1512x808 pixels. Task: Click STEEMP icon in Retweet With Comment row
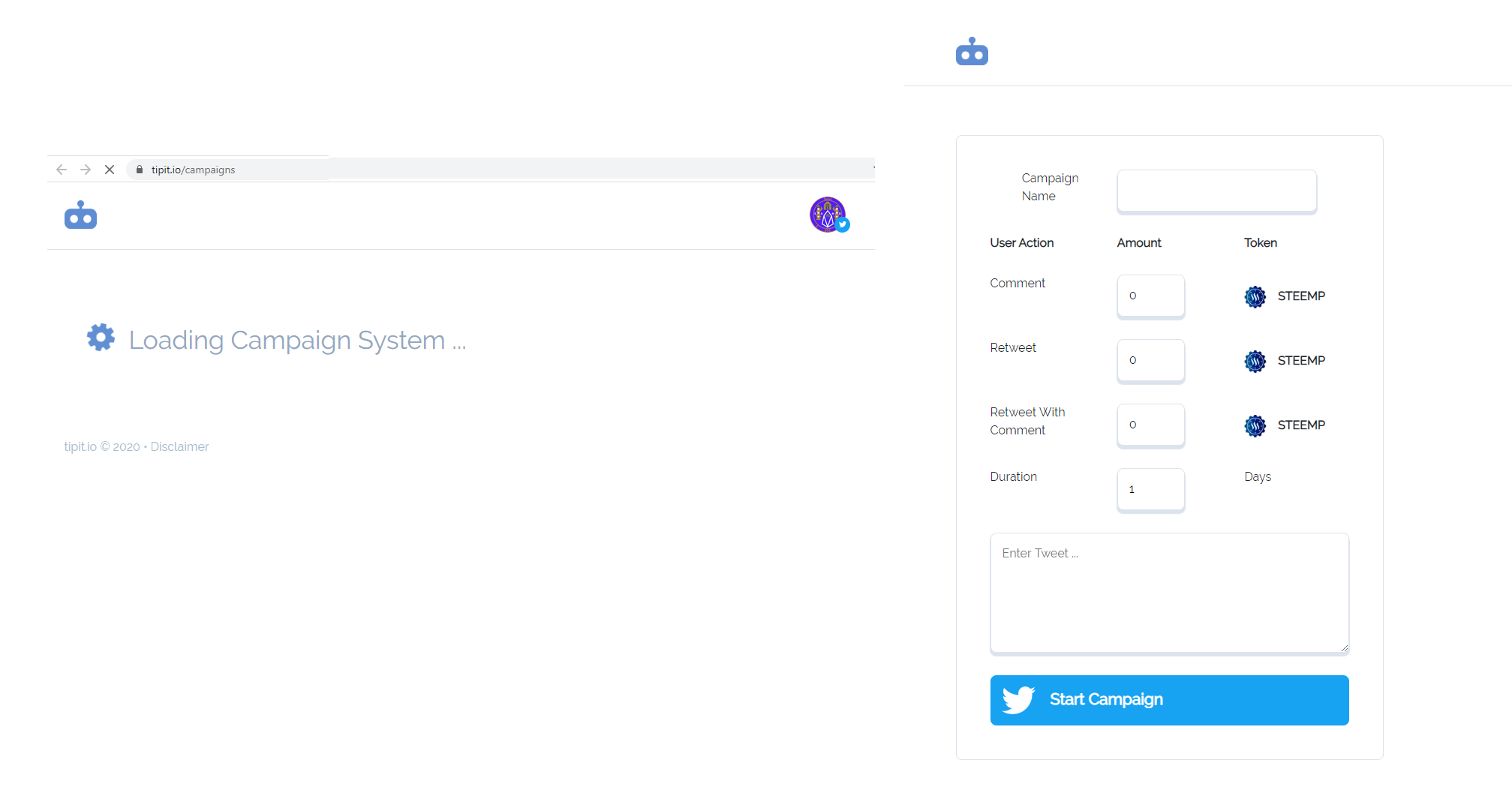(x=1255, y=425)
